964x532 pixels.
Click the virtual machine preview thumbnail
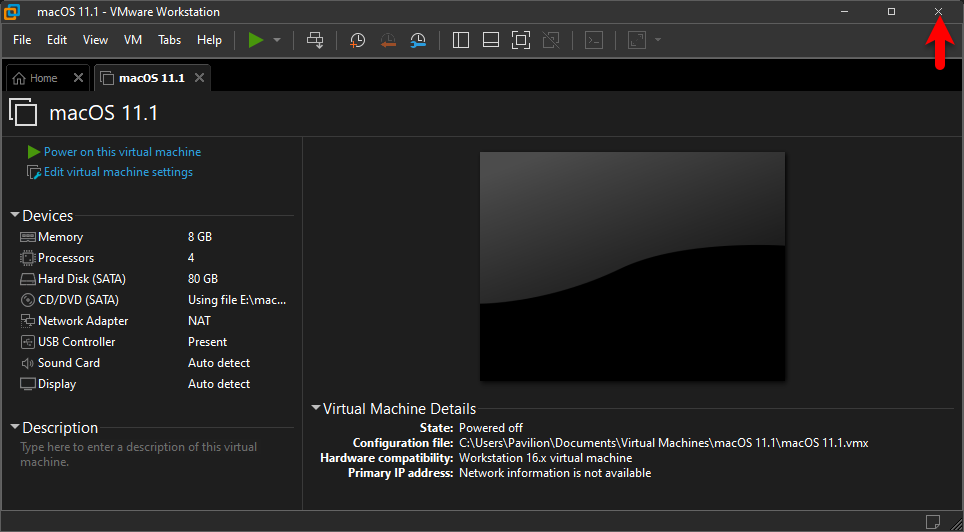coord(632,266)
